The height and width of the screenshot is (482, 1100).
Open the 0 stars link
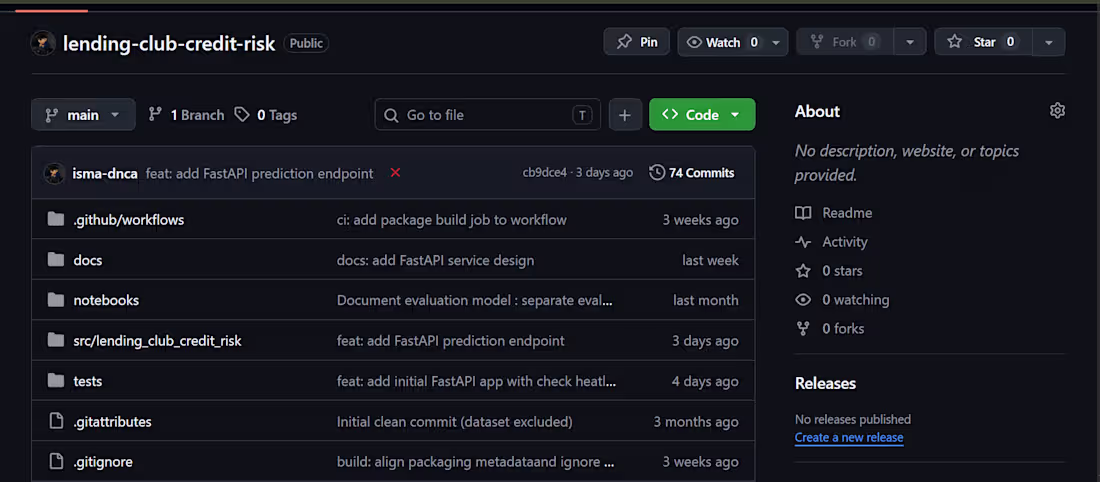pos(829,271)
